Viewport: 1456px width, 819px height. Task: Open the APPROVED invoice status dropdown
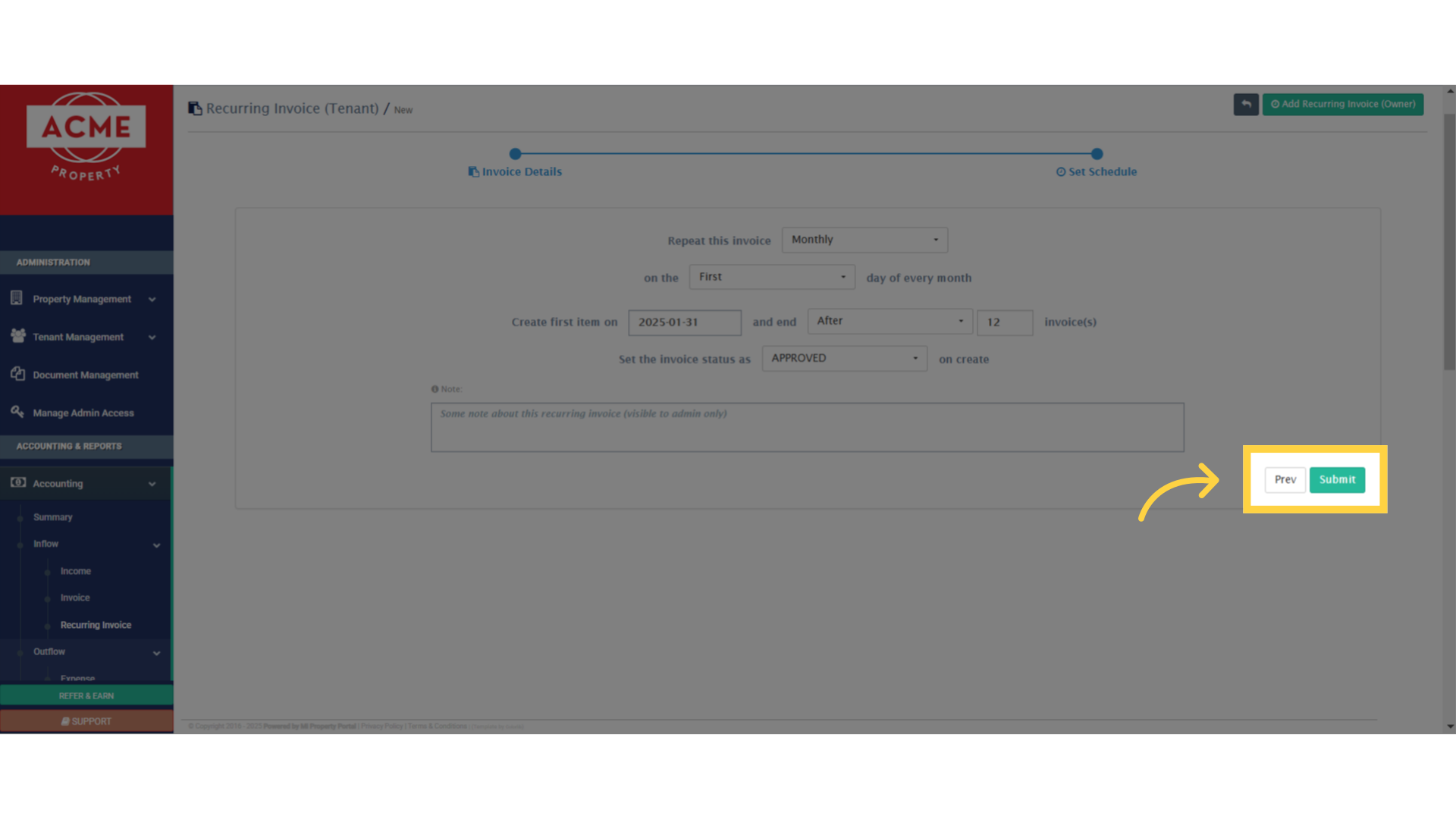[844, 359]
